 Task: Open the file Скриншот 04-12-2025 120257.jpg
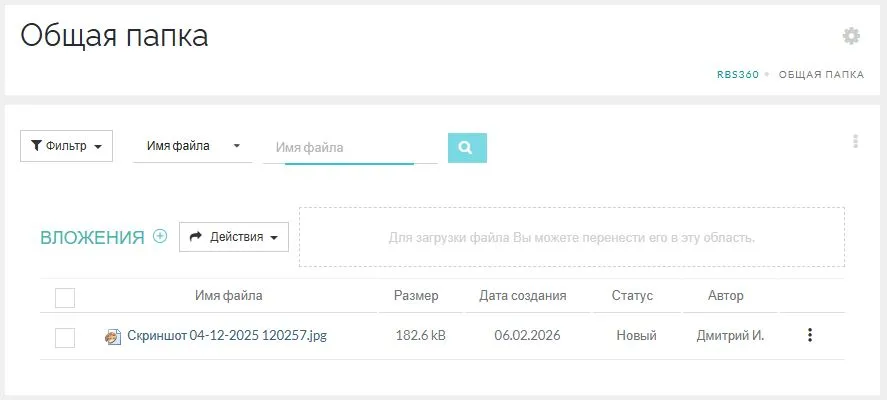[x=227, y=336]
